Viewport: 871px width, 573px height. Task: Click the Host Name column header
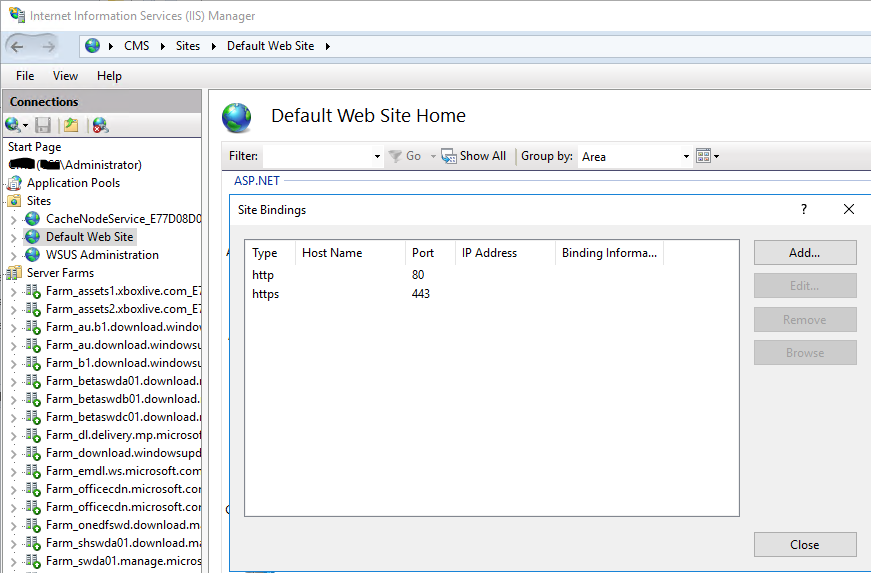[x=351, y=253]
